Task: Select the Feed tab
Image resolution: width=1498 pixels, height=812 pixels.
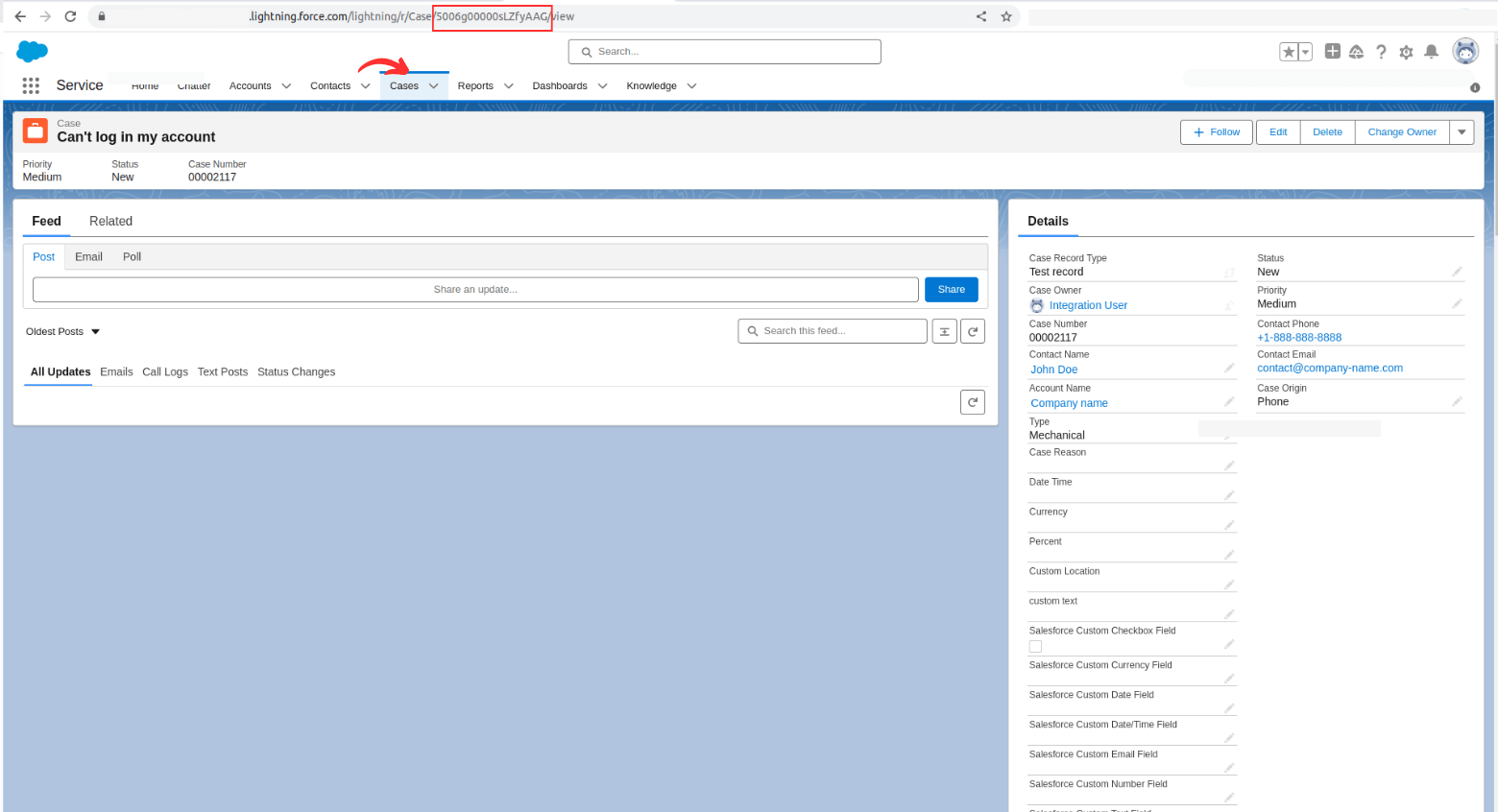Action: [x=46, y=221]
